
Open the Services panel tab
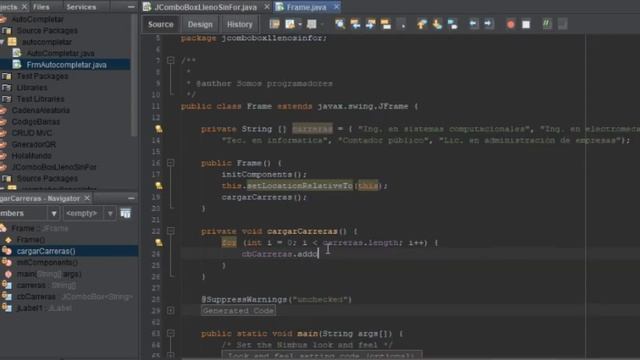pos(81,7)
